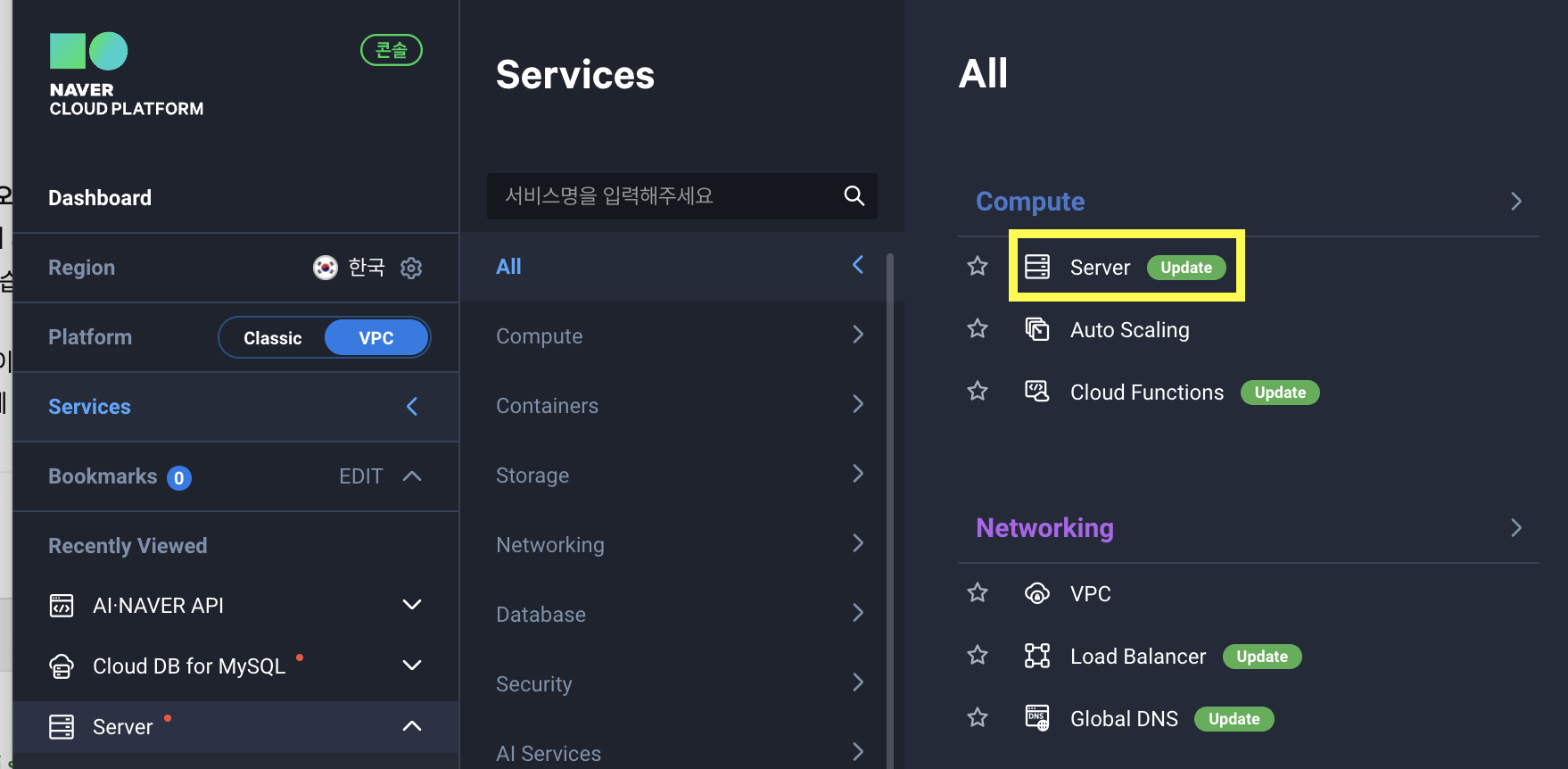Open the Server service link

(1100, 268)
